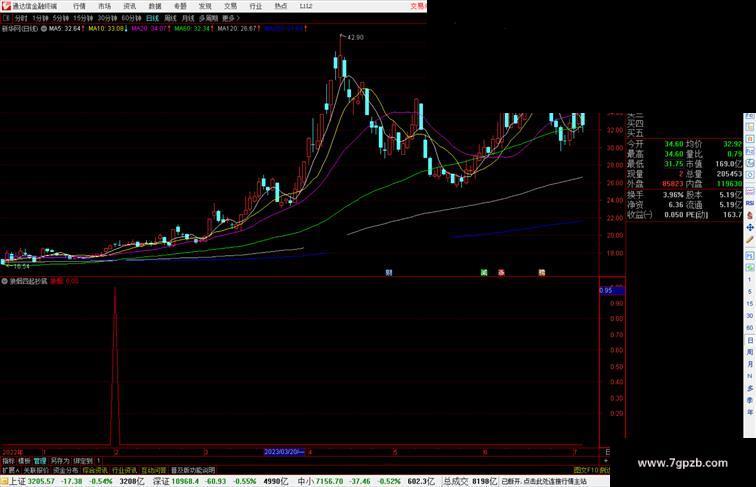Select the pencil drawing tool in right sidebar
Image resolution: width=756 pixels, height=487 pixels.
[750, 240]
